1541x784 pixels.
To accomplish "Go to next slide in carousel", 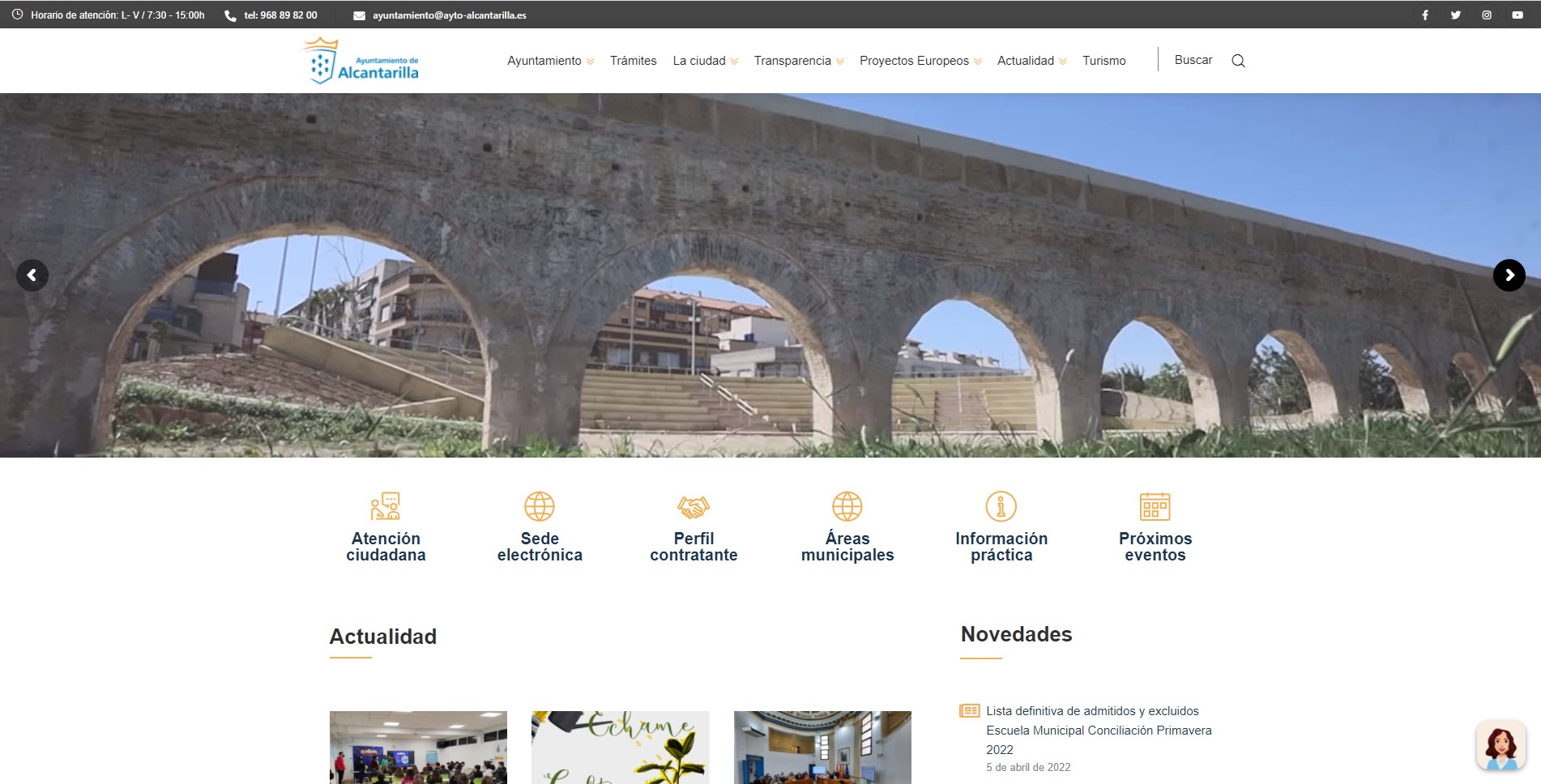I will click(1509, 275).
